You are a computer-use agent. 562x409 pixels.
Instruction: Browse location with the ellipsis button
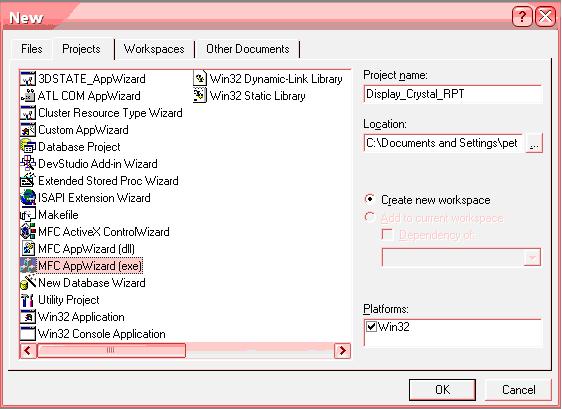[534, 143]
